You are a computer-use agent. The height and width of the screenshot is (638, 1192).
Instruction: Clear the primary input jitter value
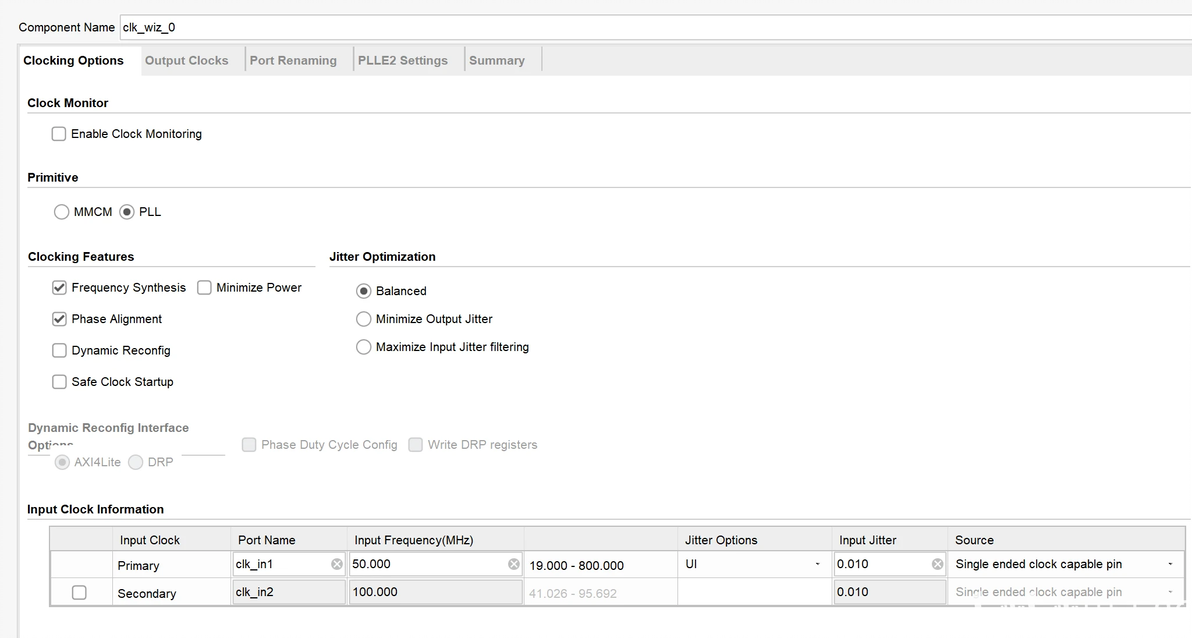[937, 564]
